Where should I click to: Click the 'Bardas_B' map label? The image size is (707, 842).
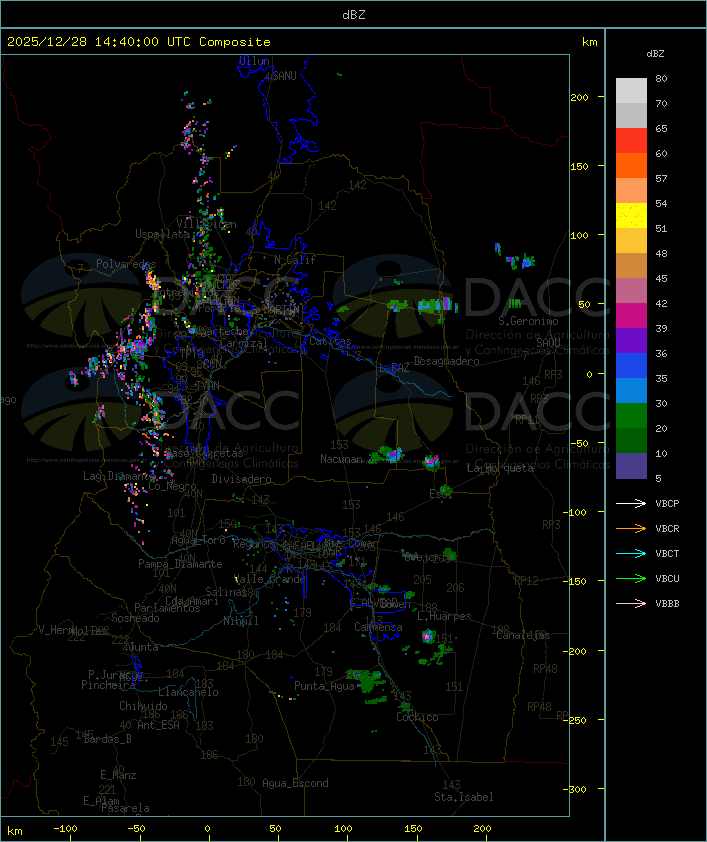pos(107,739)
